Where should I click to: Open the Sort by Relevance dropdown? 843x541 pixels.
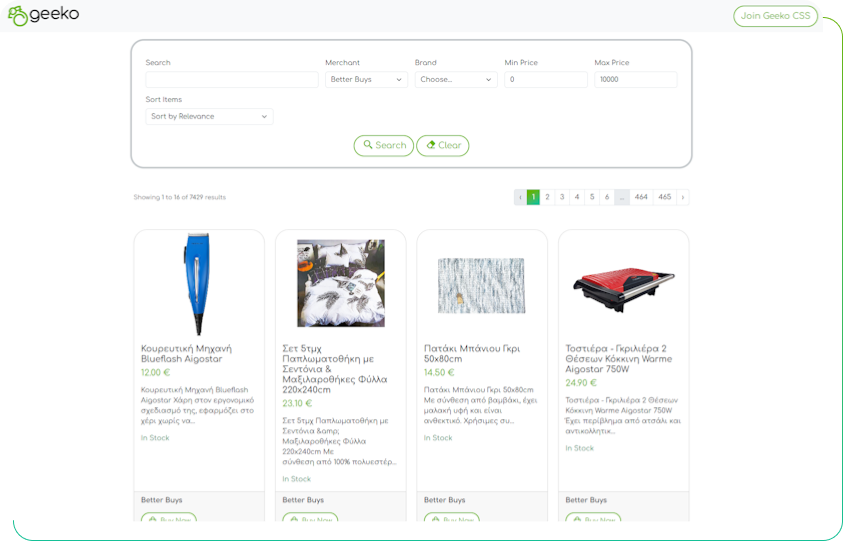[209, 117]
